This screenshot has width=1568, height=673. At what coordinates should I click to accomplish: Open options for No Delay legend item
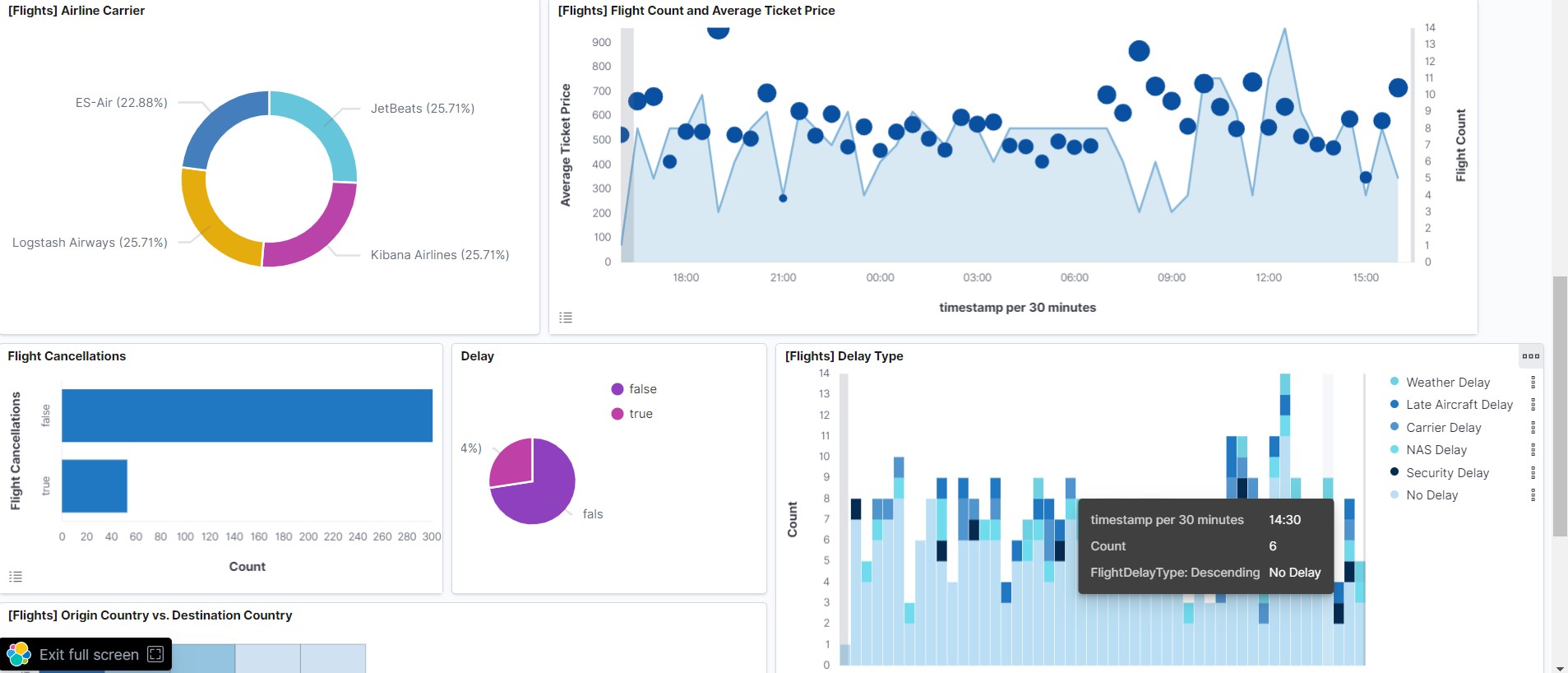coord(1533,495)
